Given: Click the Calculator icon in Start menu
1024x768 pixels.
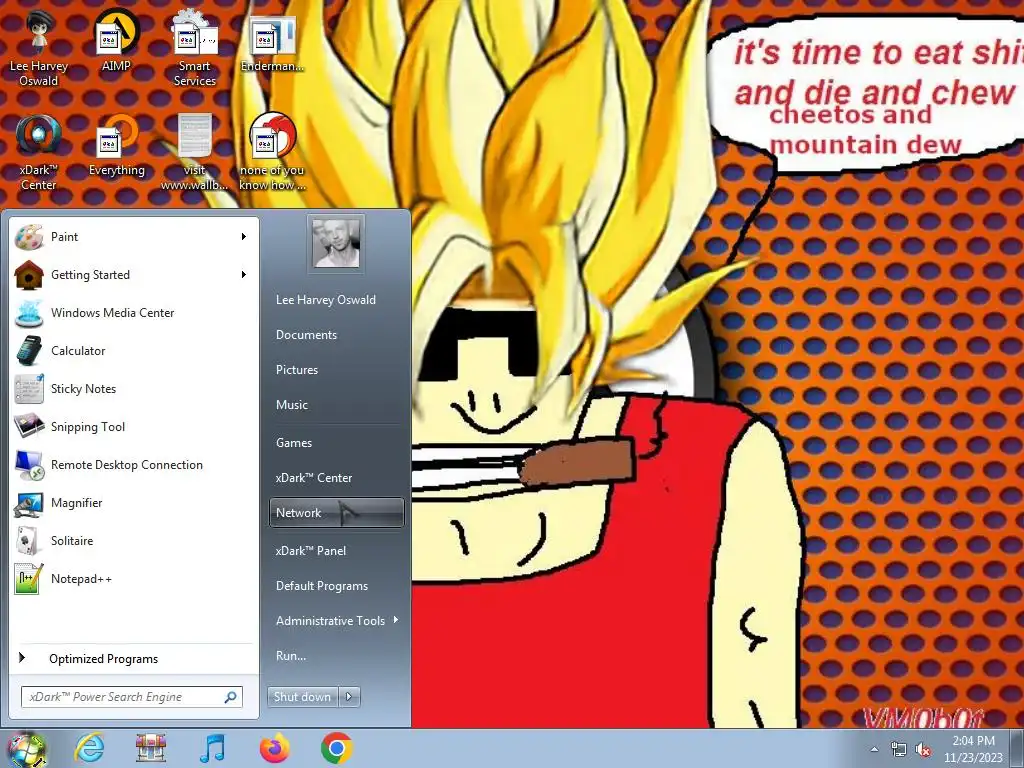Looking at the screenshot, I should click(x=29, y=351).
